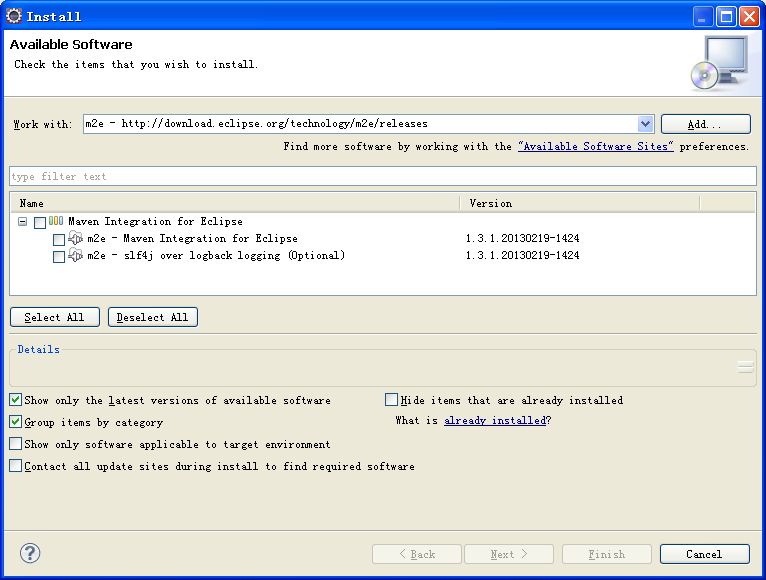Image resolution: width=766 pixels, height=580 pixels.
Task: Click the Details section label
Action: tap(39, 349)
